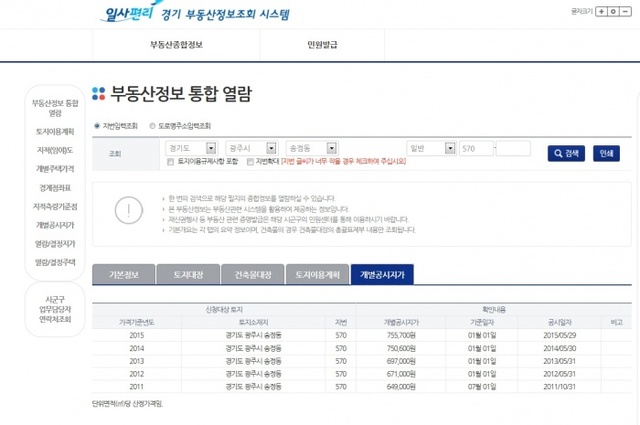Open 부동산정보 통합 열람 sidebar link

pyautogui.click(x=55, y=108)
